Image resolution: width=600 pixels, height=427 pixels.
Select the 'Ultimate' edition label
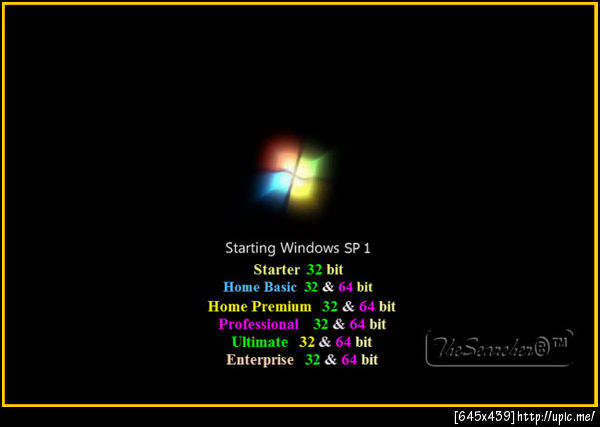[260, 342]
